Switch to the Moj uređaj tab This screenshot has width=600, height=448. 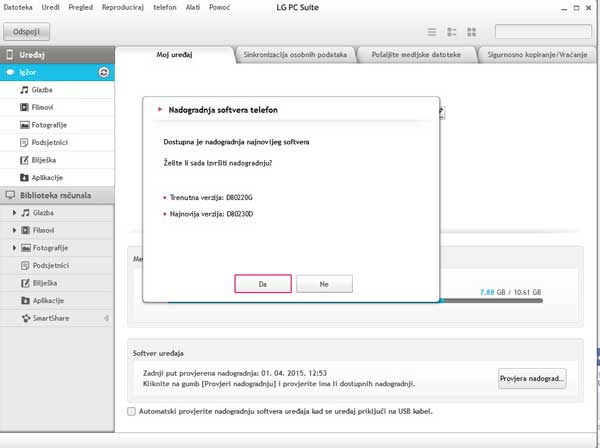(174, 55)
